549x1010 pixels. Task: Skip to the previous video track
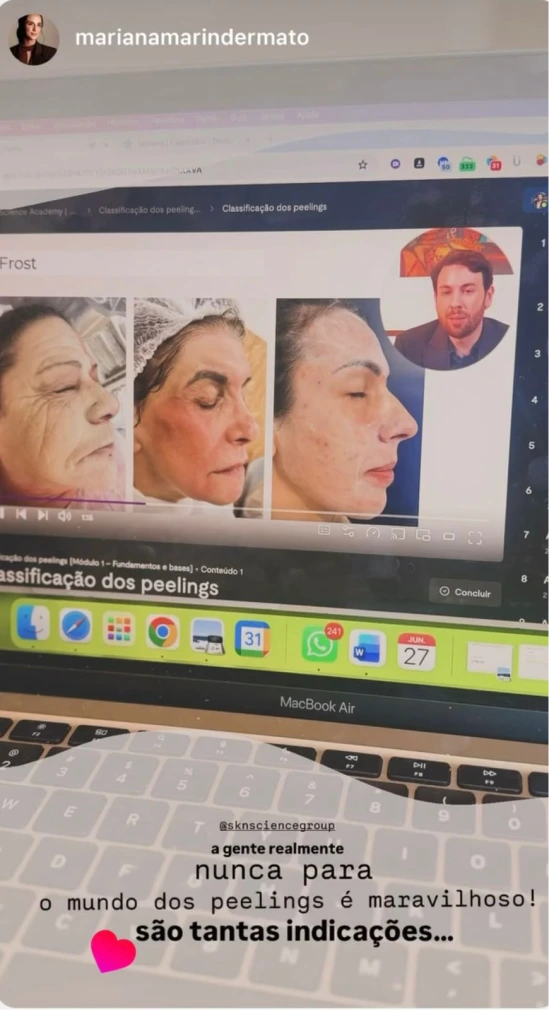point(21,513)
